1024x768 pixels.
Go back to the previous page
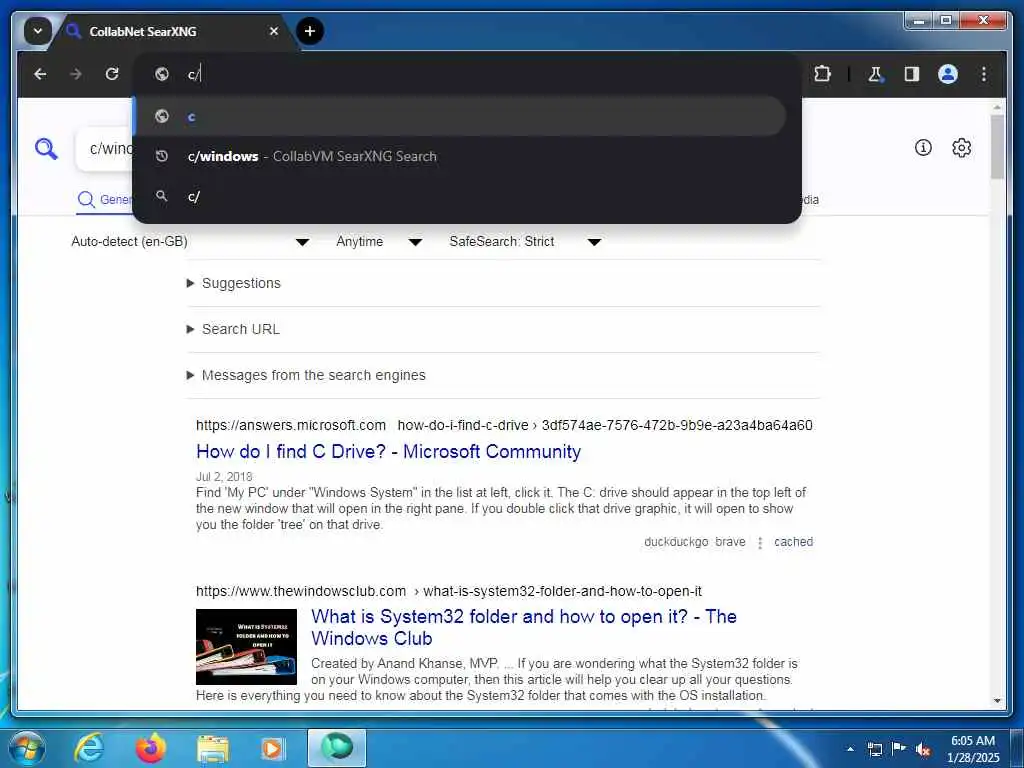pyautogui.click(x=40, y=74)
